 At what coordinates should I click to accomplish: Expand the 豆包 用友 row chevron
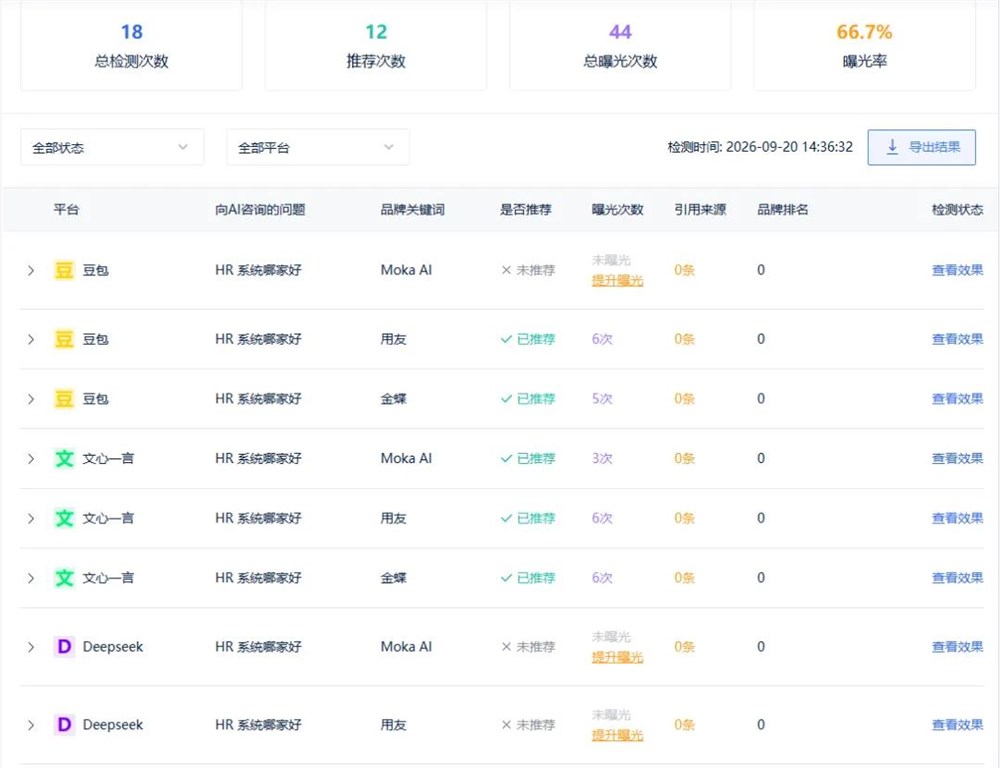[31, 339]
